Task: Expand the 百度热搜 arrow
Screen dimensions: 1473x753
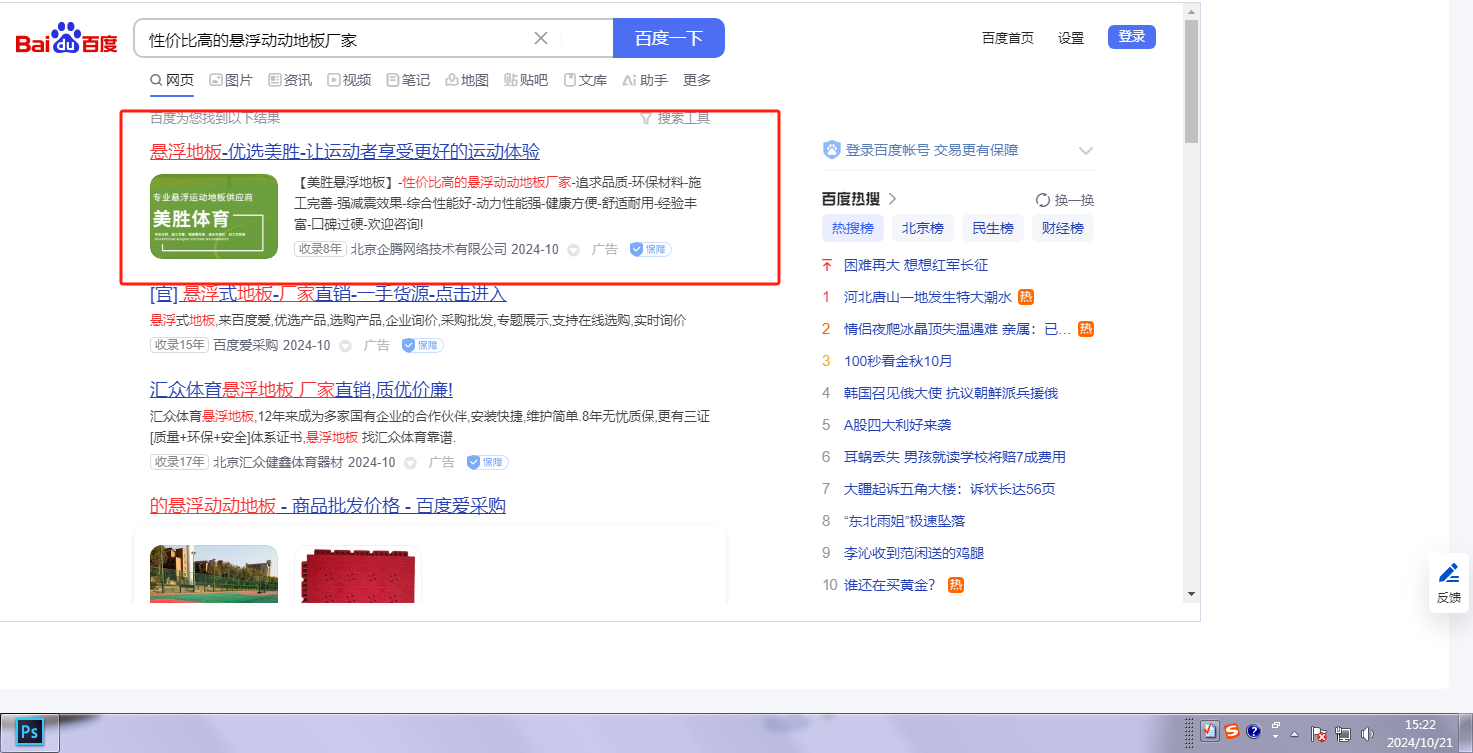Action: tap(892, 199)
